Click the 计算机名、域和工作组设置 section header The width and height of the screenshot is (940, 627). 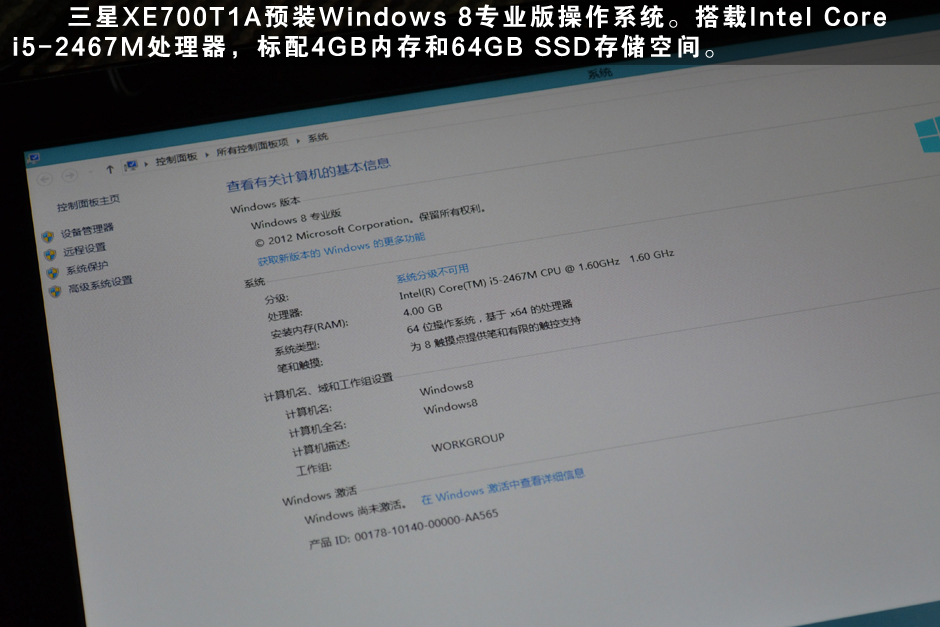tap(328, 387)
